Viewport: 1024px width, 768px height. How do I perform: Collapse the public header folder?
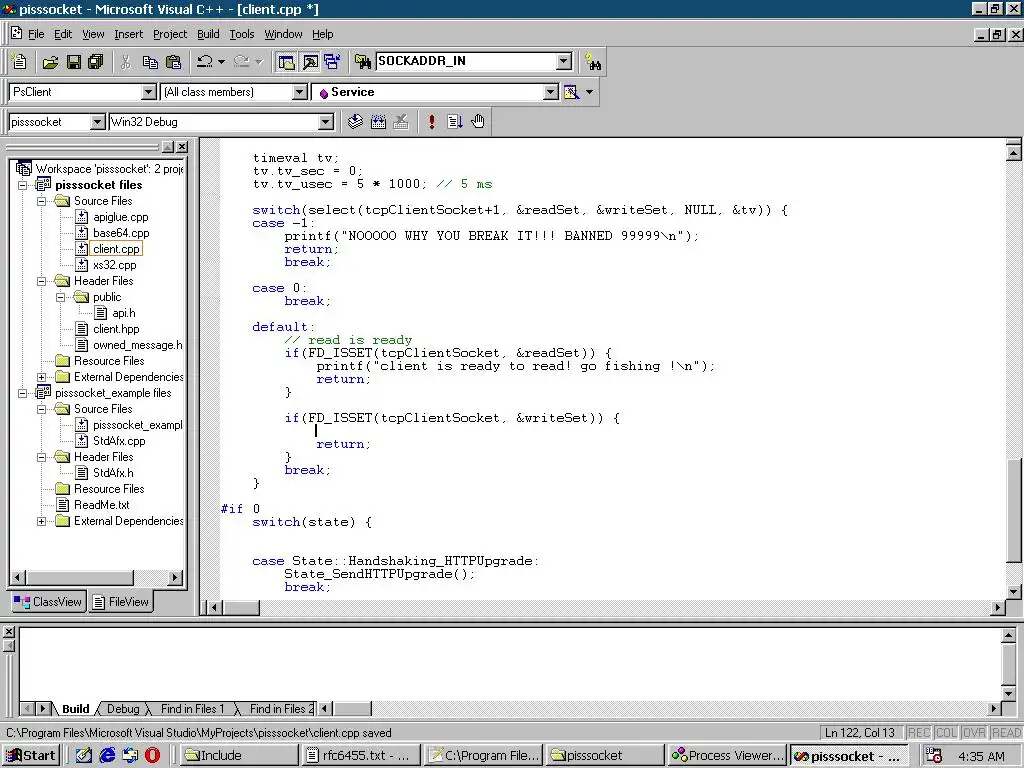(61, 297)
